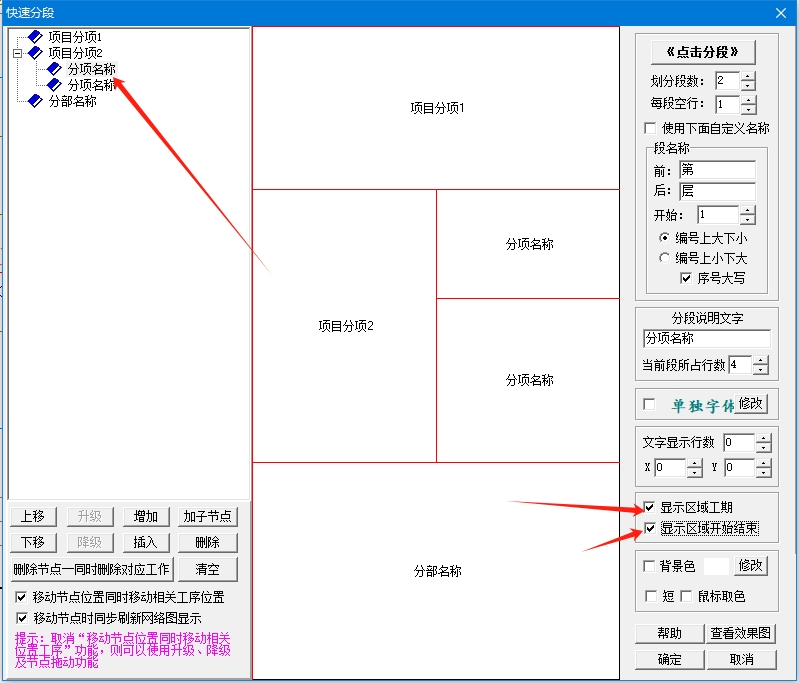Click the 分部名称 preview region
799x683 pixels.
point(436,571)
